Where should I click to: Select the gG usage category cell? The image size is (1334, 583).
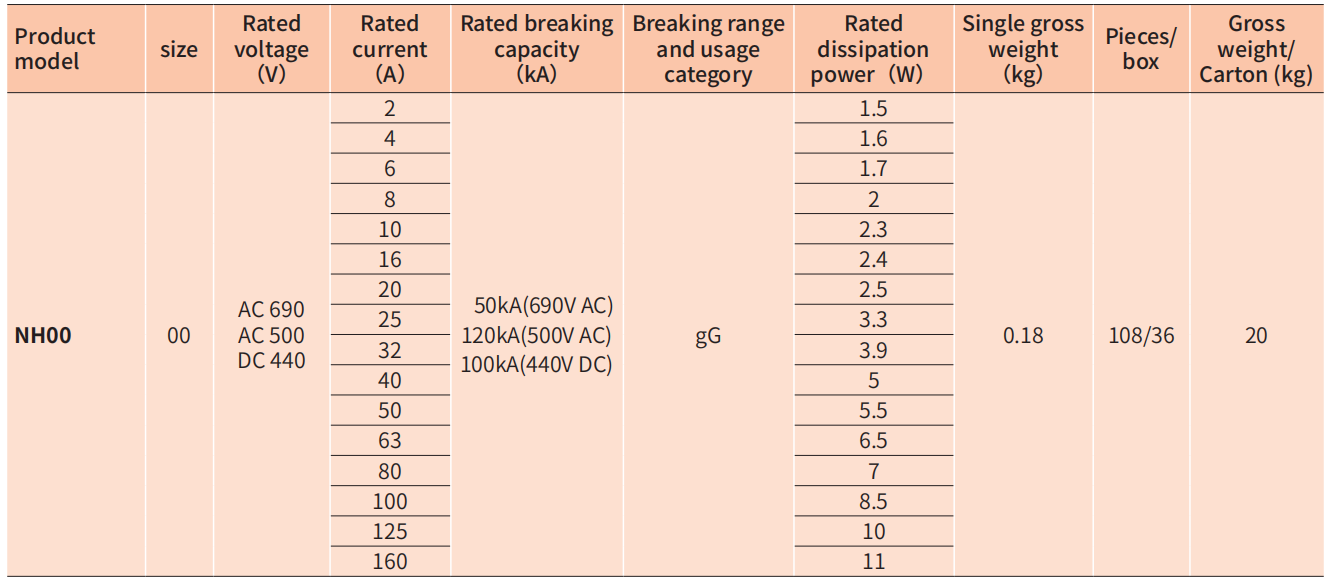708,336
